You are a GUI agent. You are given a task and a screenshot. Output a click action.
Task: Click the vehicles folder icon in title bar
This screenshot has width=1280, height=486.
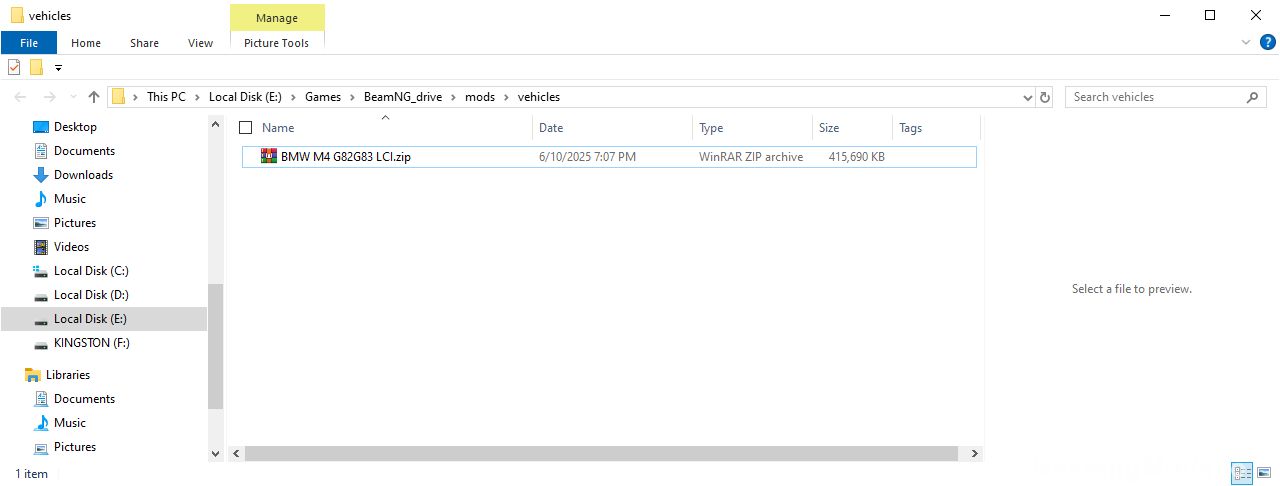pyautogui.click(x=16, y=15)
